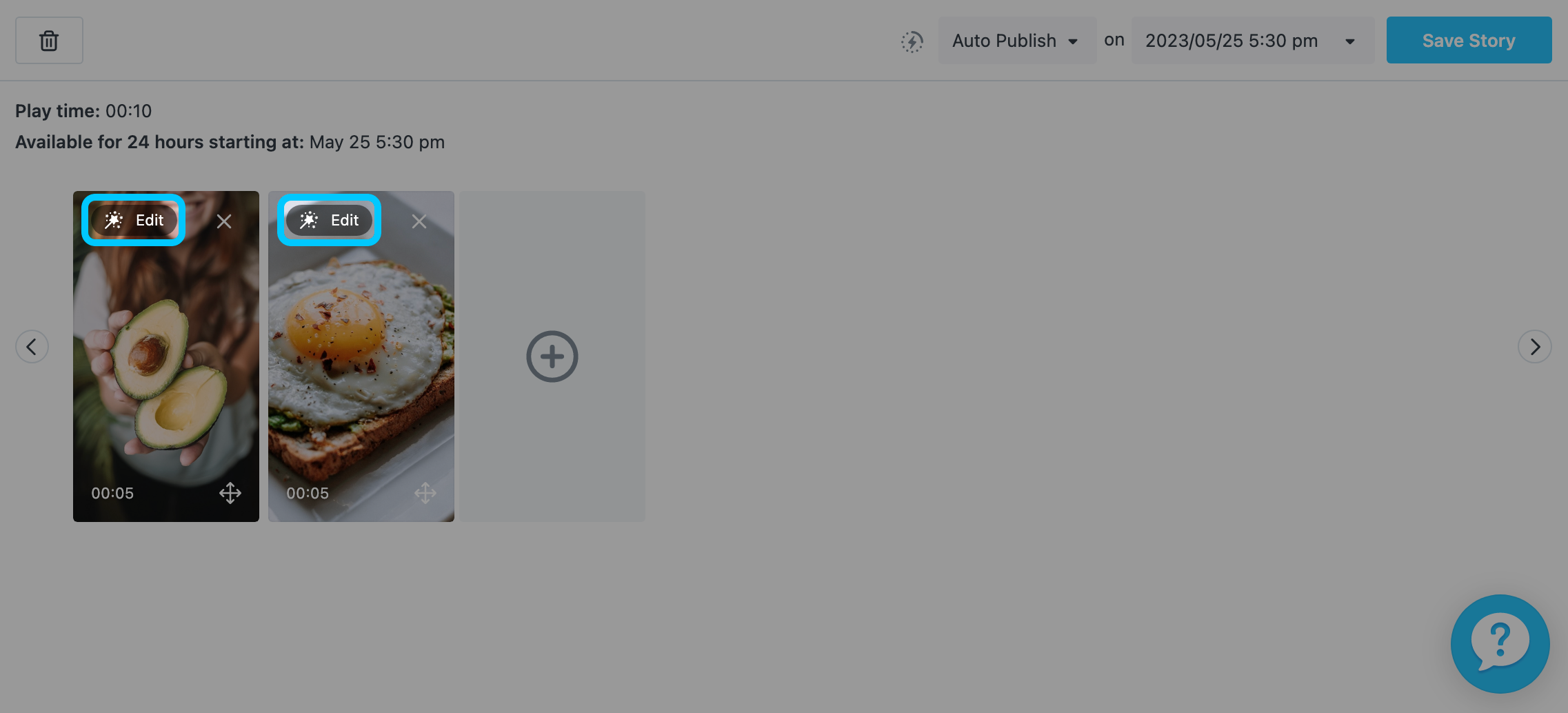Screen dimensions: 1568x713
Task: Remove the avocado slide with X
Action: click(224, 221)
